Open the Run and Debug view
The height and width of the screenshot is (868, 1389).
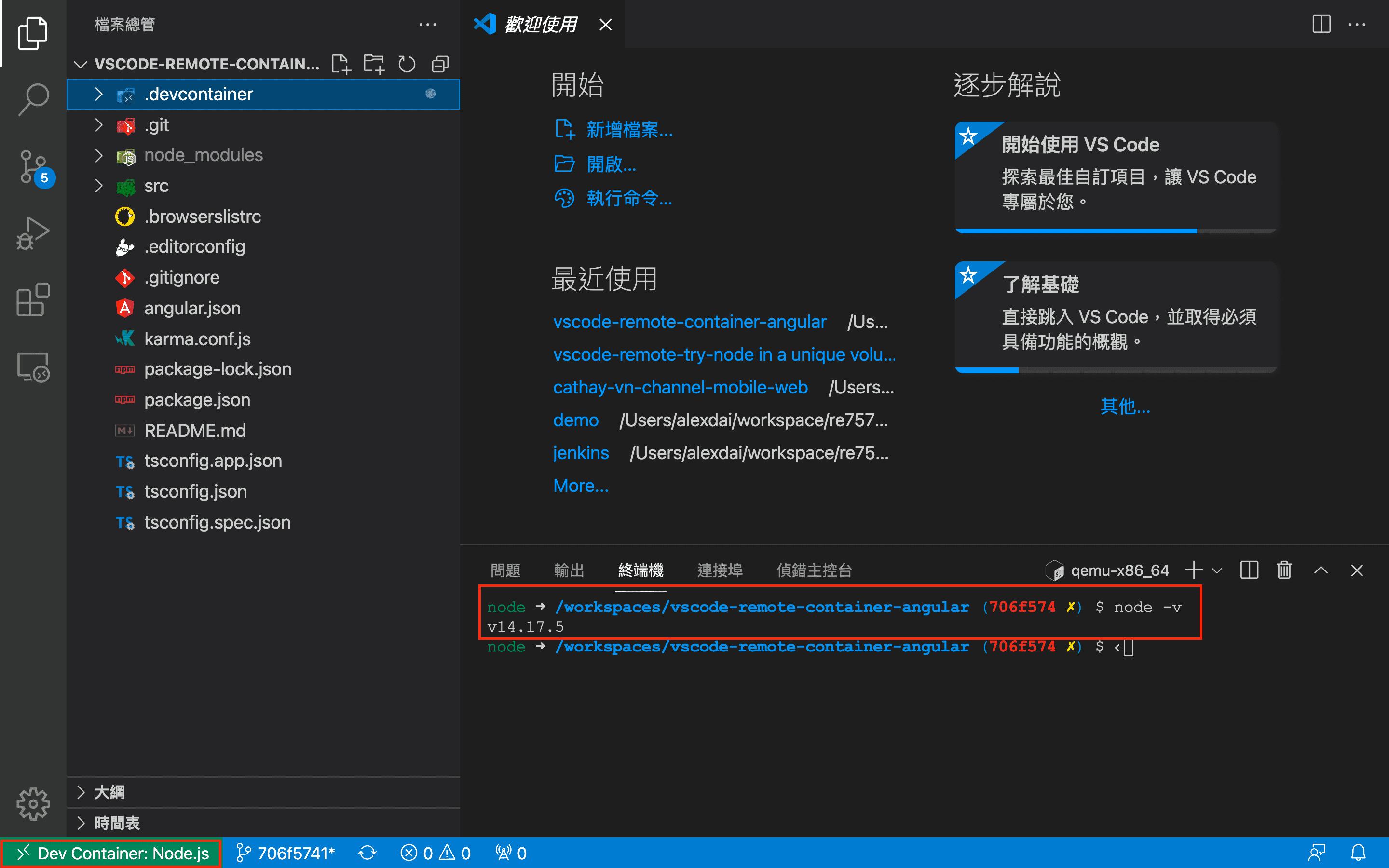pyautogui.click(x=33, y=233)
